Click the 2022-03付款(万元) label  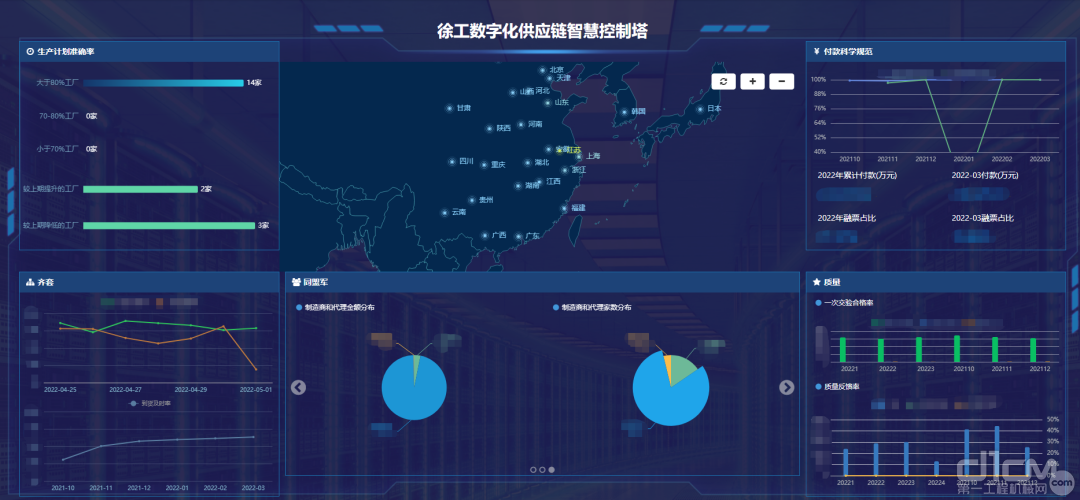pos(985,176)
